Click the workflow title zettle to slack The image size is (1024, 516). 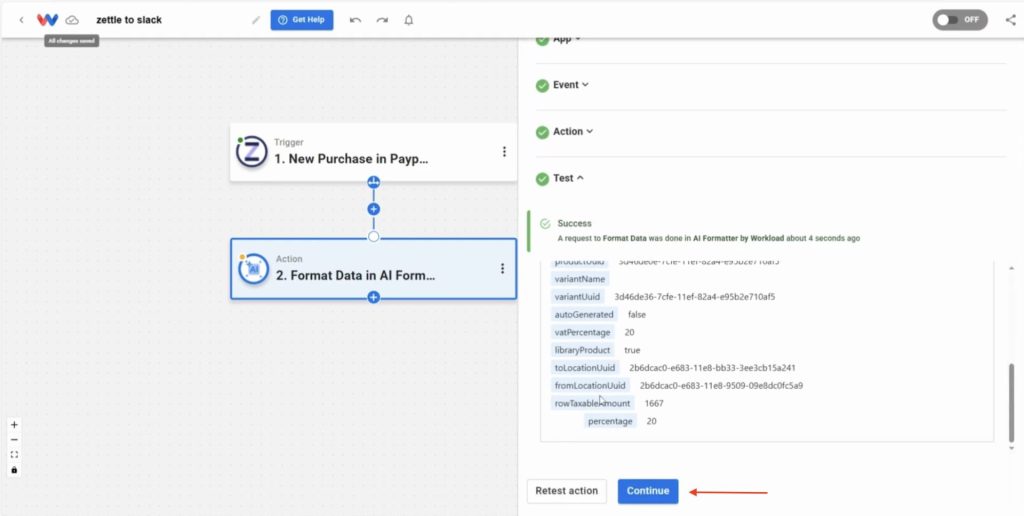click(x=129, y=20)
